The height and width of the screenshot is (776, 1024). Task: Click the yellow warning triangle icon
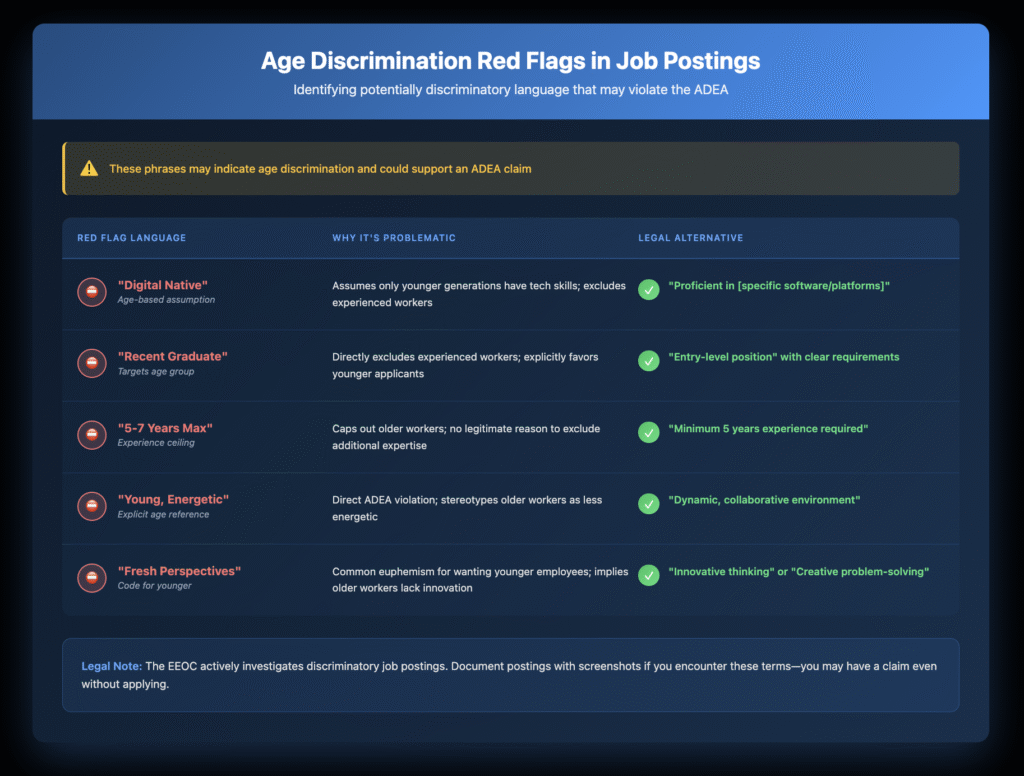89,169
